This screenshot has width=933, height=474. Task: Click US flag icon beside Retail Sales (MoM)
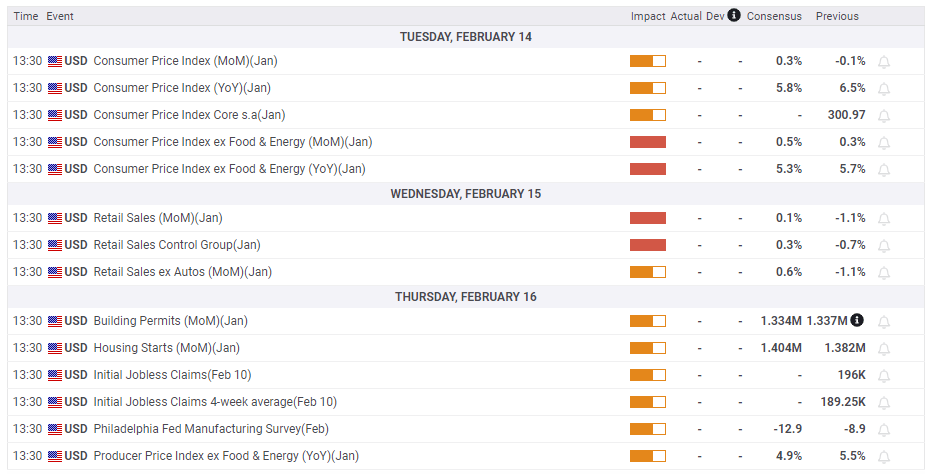[55, 218]
